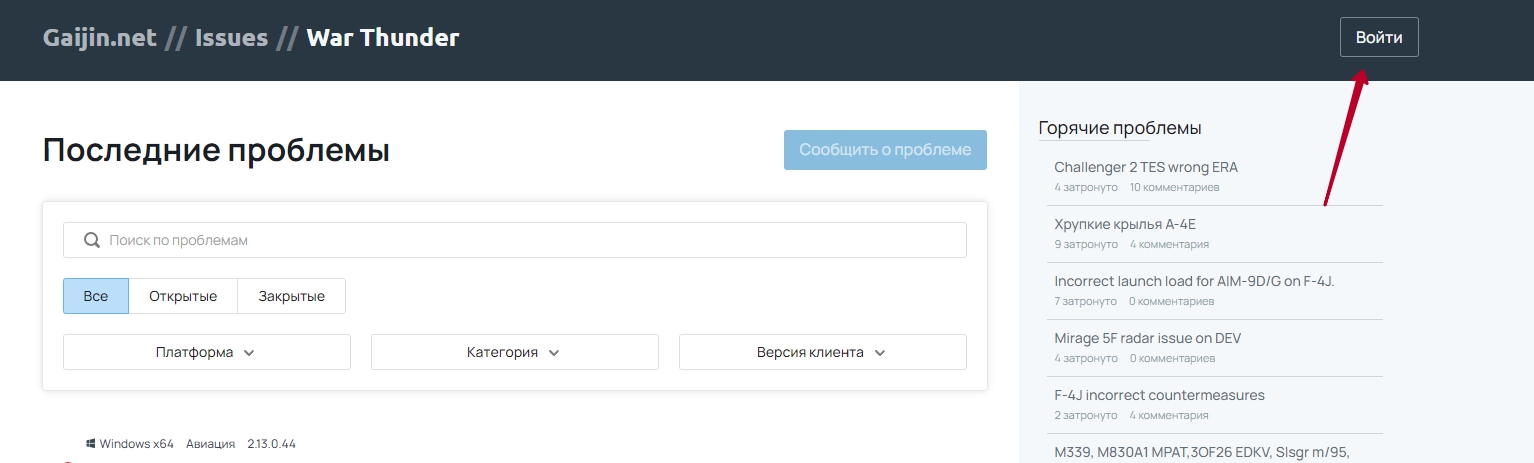Screen dimensions: 1534x463
Task: Click '0 комментариев' under Mirage 5F issue
Action: coord(1173,358)
